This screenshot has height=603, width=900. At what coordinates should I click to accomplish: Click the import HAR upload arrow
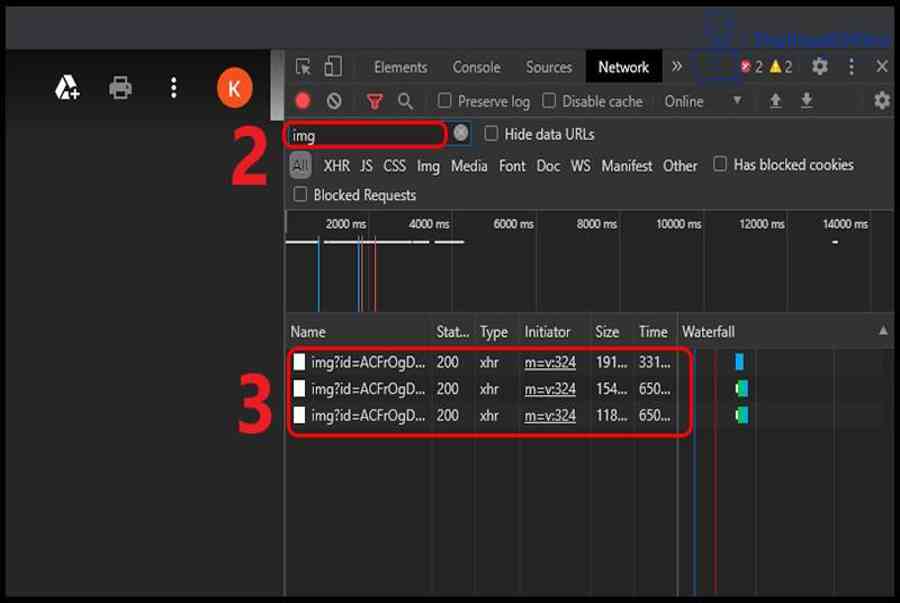tap(775, 101)
